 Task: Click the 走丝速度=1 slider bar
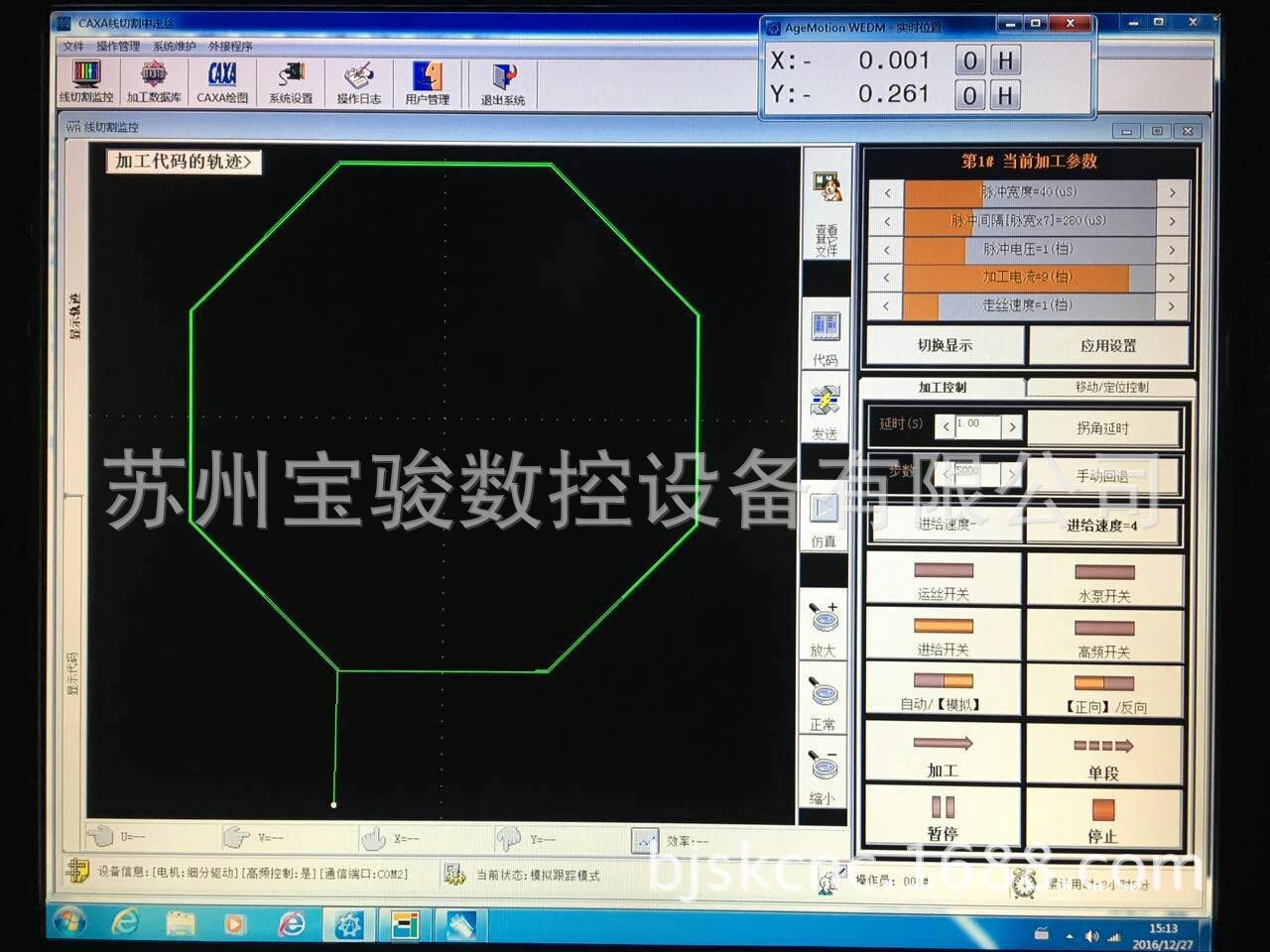(x=1030, y=306)
